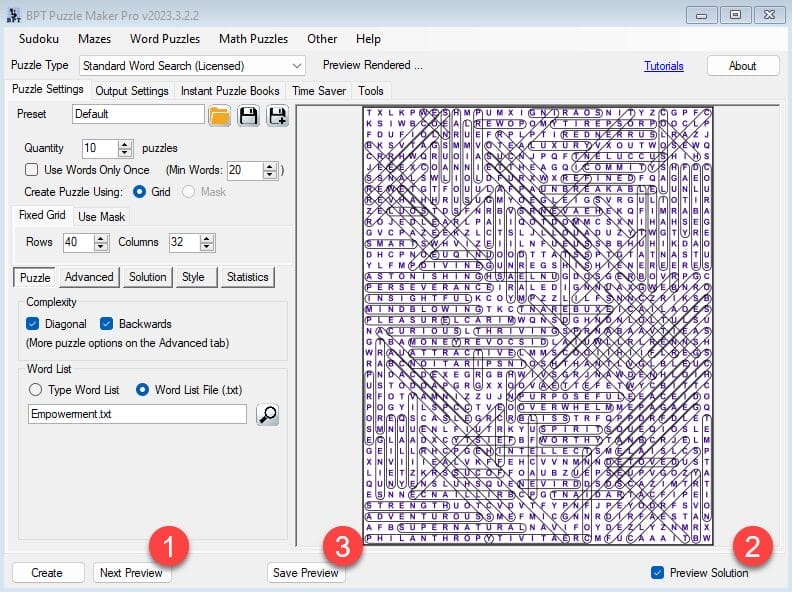Image resolution: width=792 pixels, height=592 pixels.
Task: Open the Word Puzzles menu
Action: tap(163, 39)
